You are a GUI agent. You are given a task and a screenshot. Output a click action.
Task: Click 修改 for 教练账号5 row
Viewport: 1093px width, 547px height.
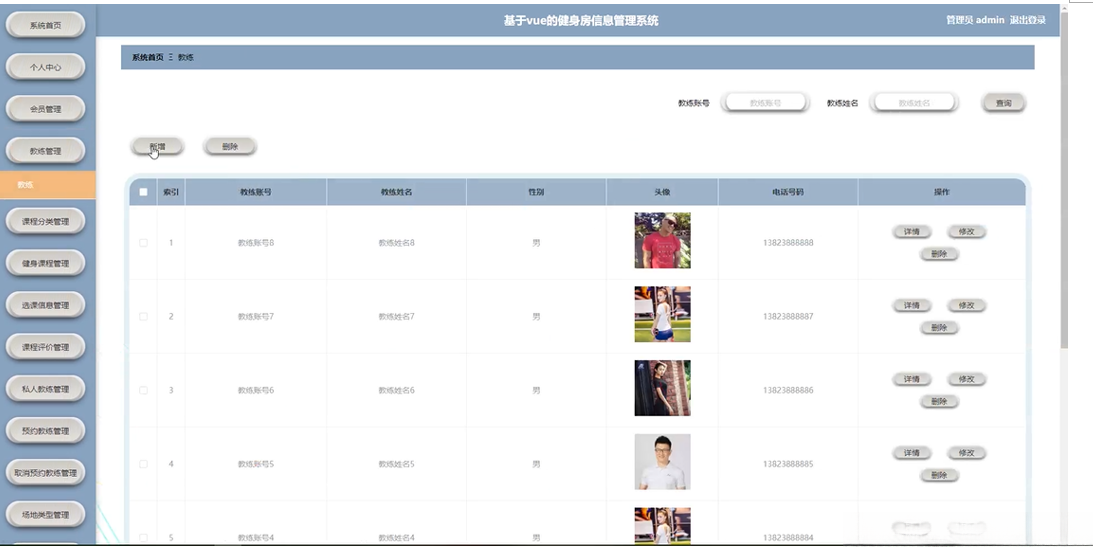[x=966, y=453]
